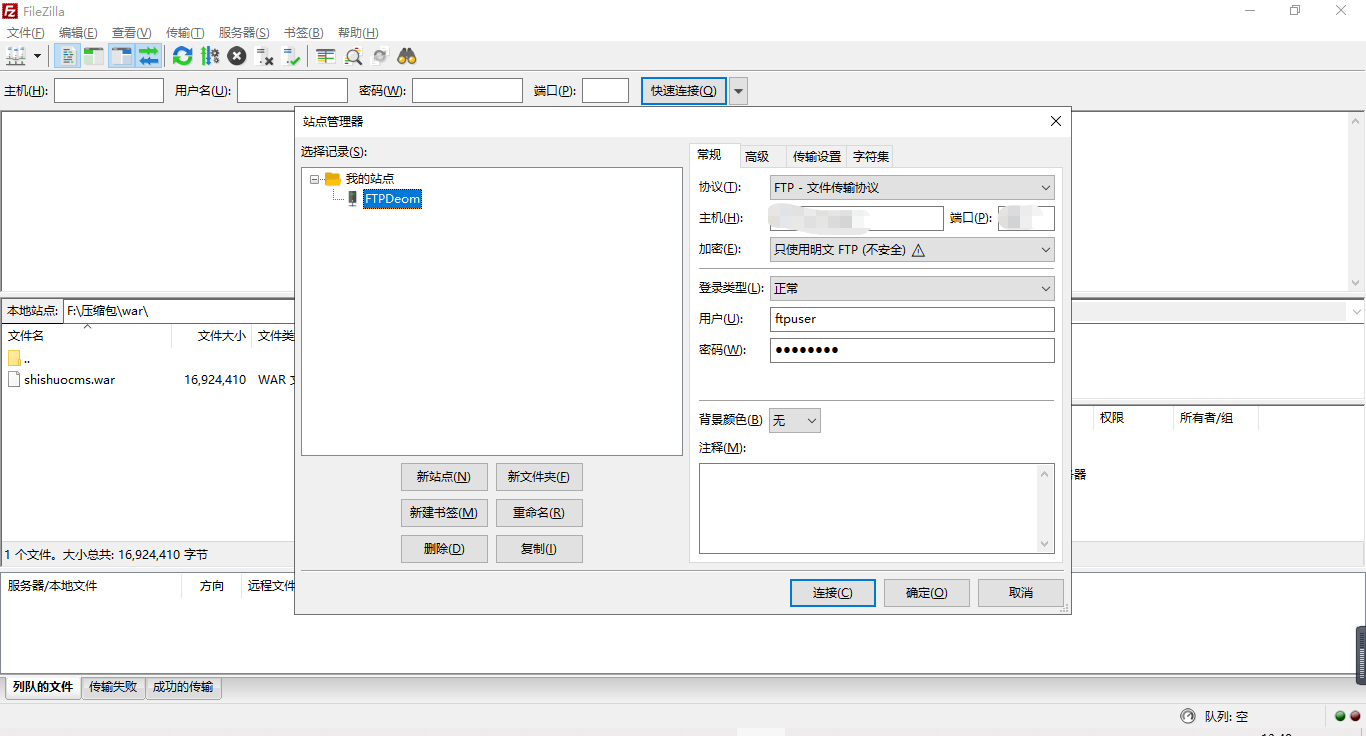The image size is (1366, 736).
Task: Open the 书签(B) menu
Action: click(304, 33)
